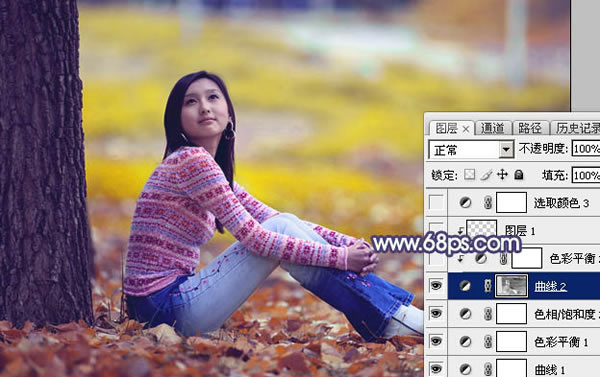Select the 选取颜色 3 layer mask thumbnail

[x=511, y=202]
